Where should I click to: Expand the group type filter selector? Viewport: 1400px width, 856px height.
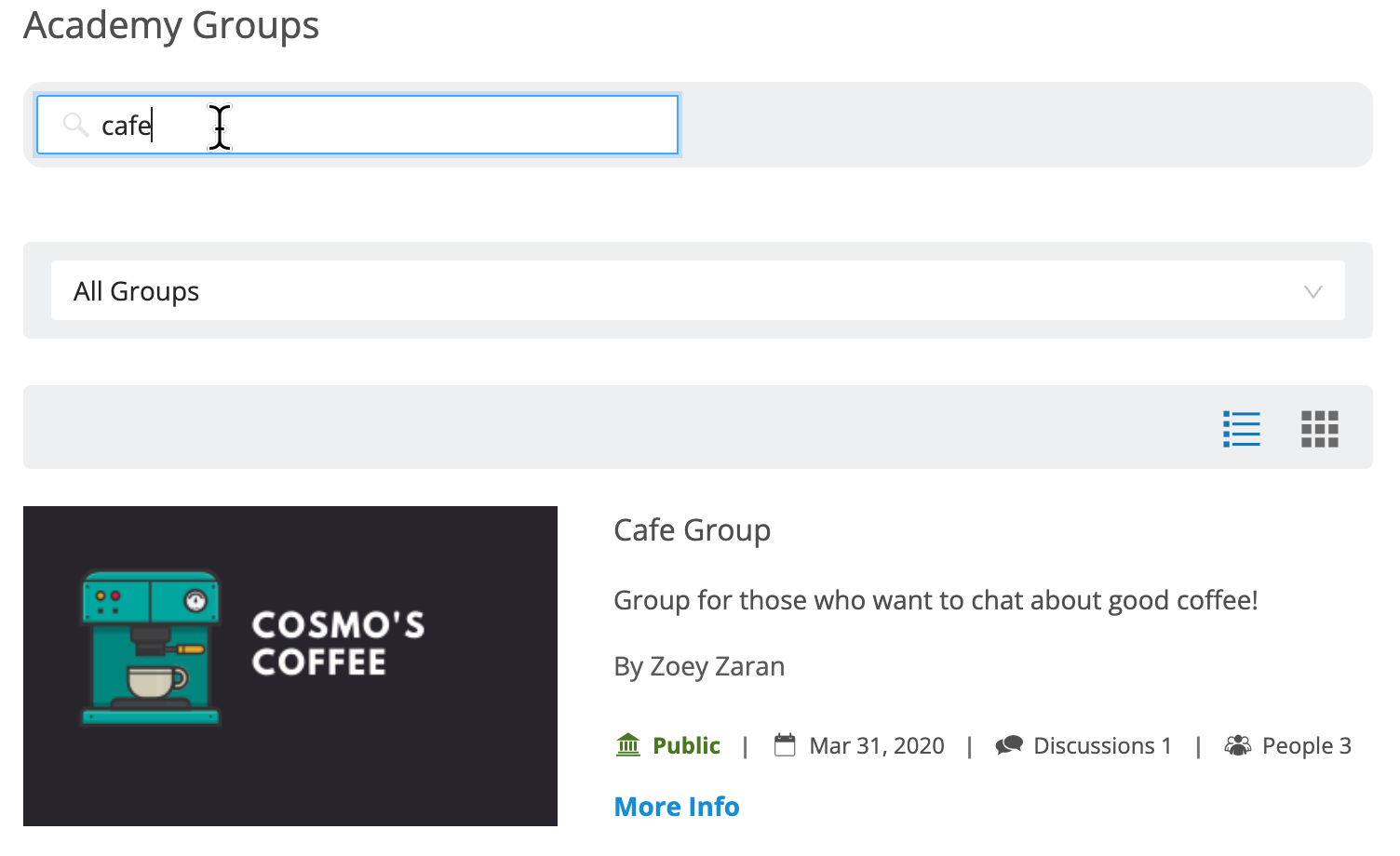696,291
